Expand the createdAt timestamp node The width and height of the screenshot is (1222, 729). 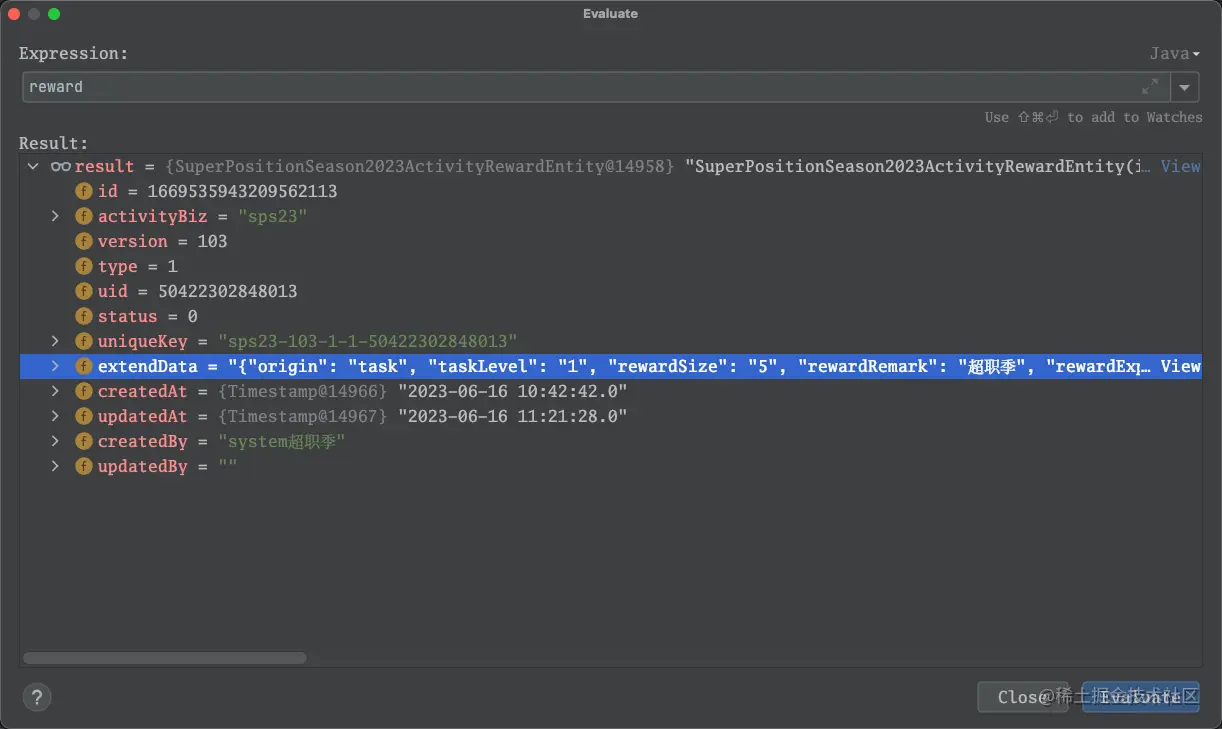click(56, 391)
